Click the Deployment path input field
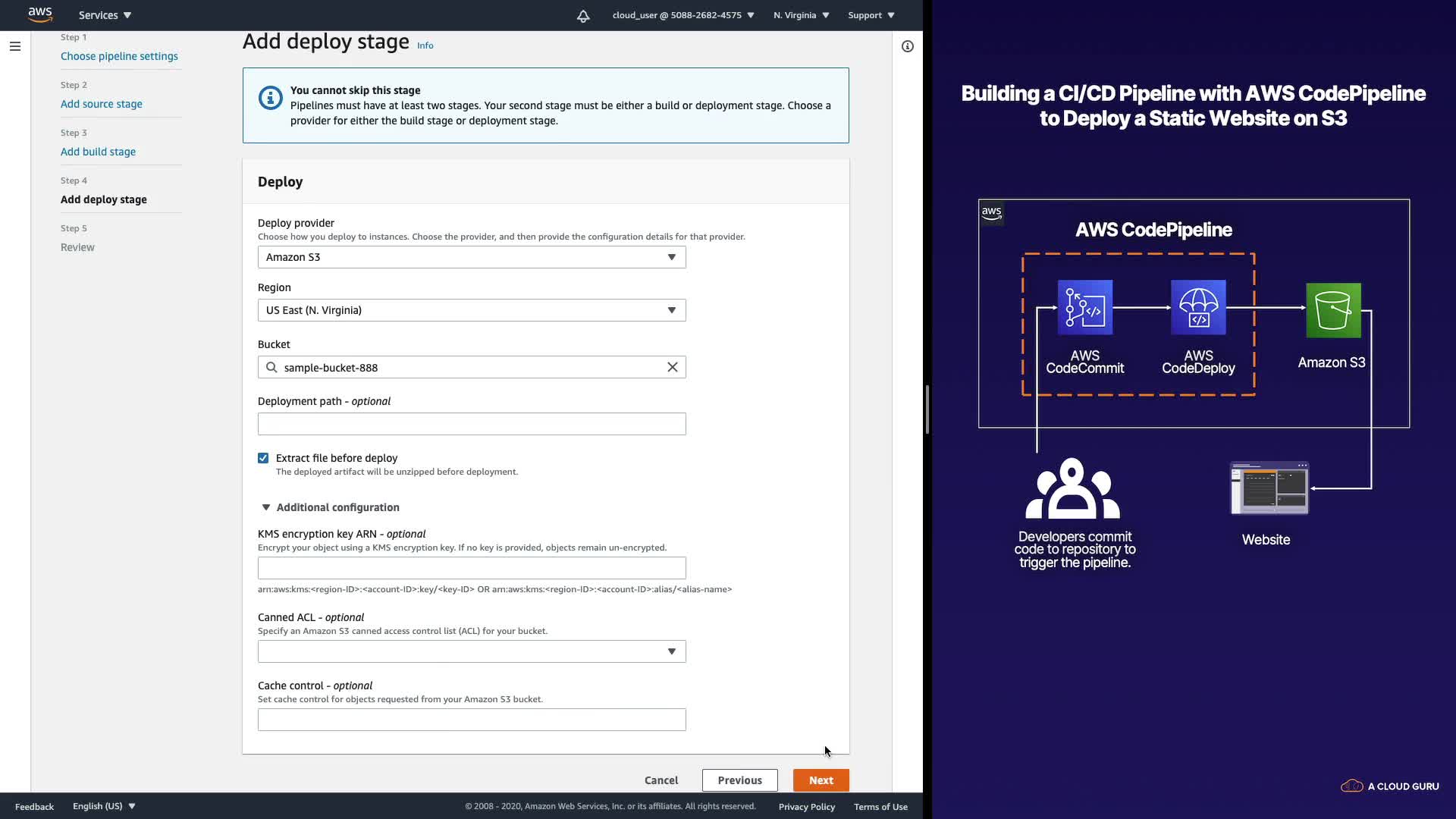Screen dimensions: 1456x819 [x=471, y=424]
